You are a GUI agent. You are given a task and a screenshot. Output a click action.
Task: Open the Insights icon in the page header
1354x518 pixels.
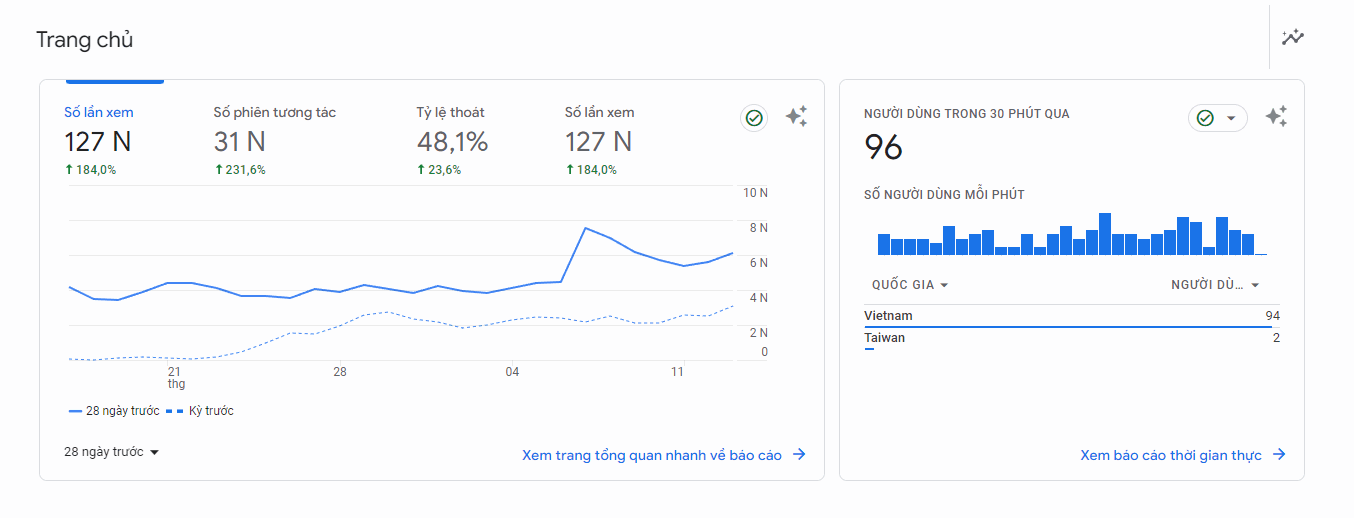(x=1293, y=38)
